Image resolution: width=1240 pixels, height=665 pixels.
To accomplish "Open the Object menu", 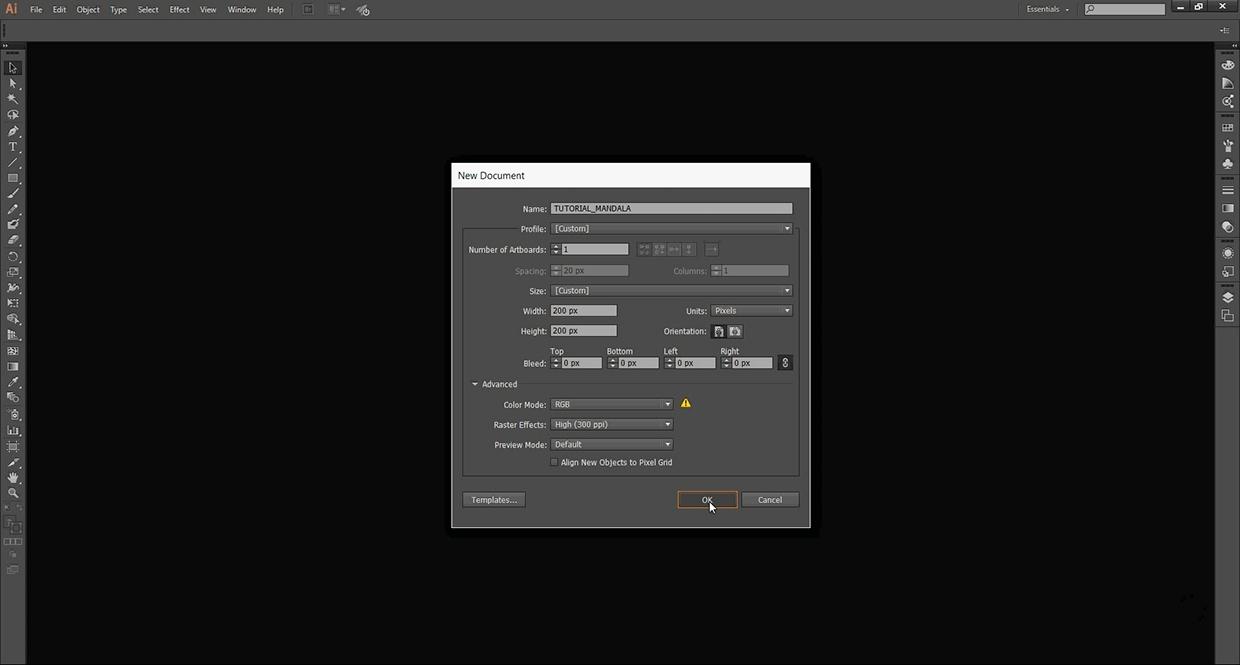I will [x=88, y=9].
